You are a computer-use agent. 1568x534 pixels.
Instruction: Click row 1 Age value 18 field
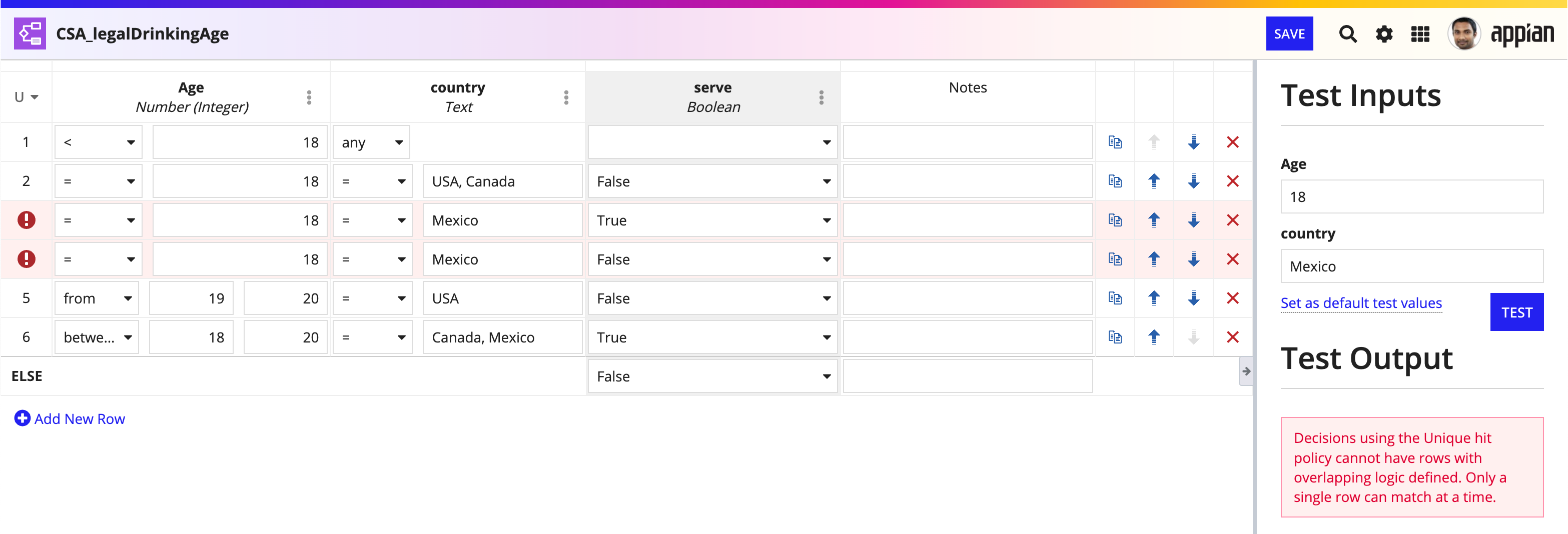(240, 142)
